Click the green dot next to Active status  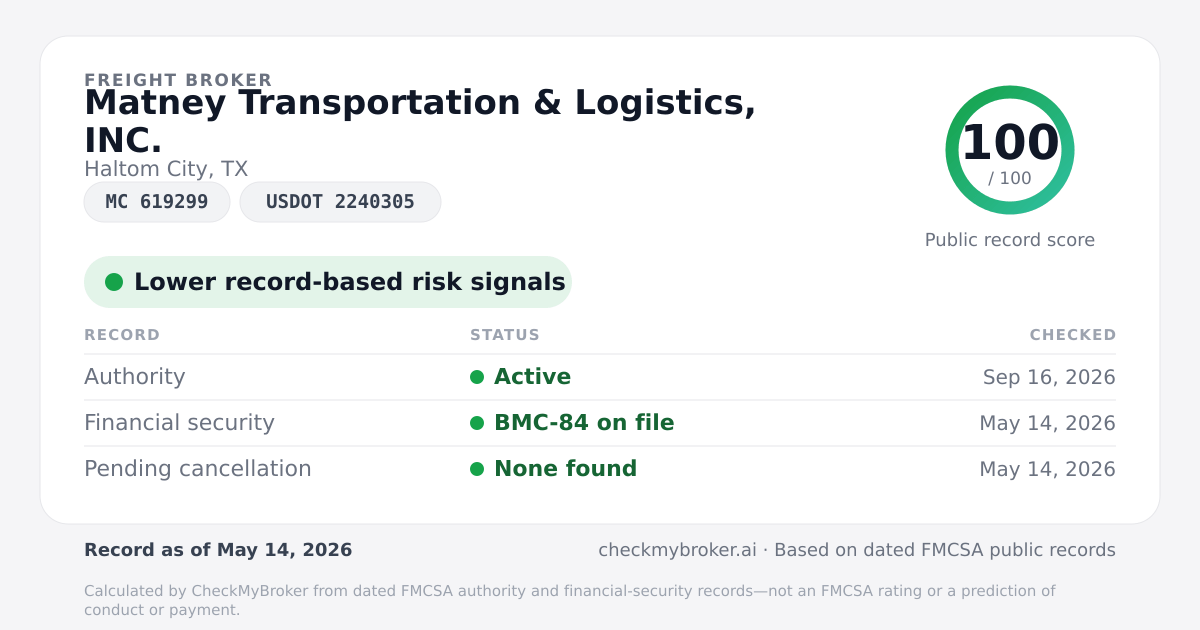[477, 377]
